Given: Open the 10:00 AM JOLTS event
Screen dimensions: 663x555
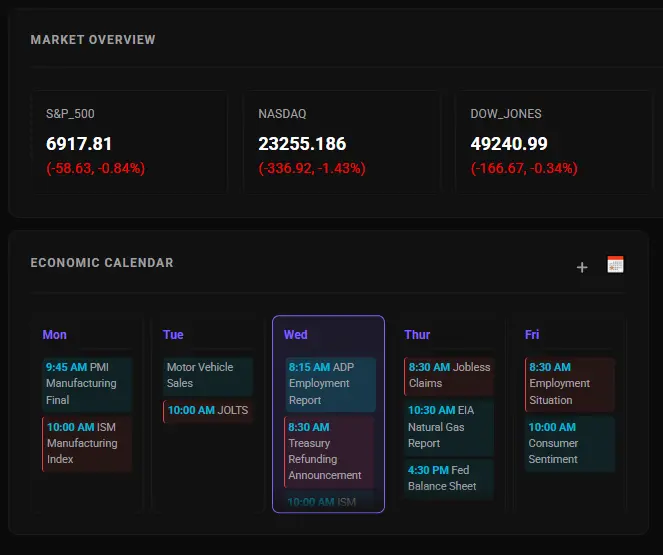Looking at the screenshot, I should [208, 411].
